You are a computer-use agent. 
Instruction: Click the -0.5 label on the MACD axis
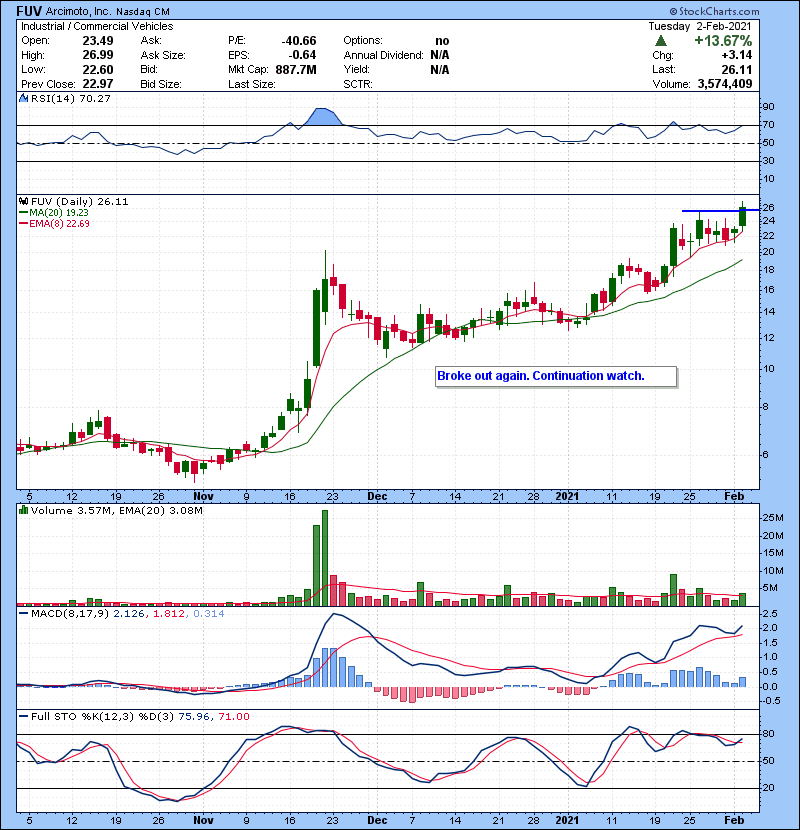pyautogui.click(x=769, y=701)
